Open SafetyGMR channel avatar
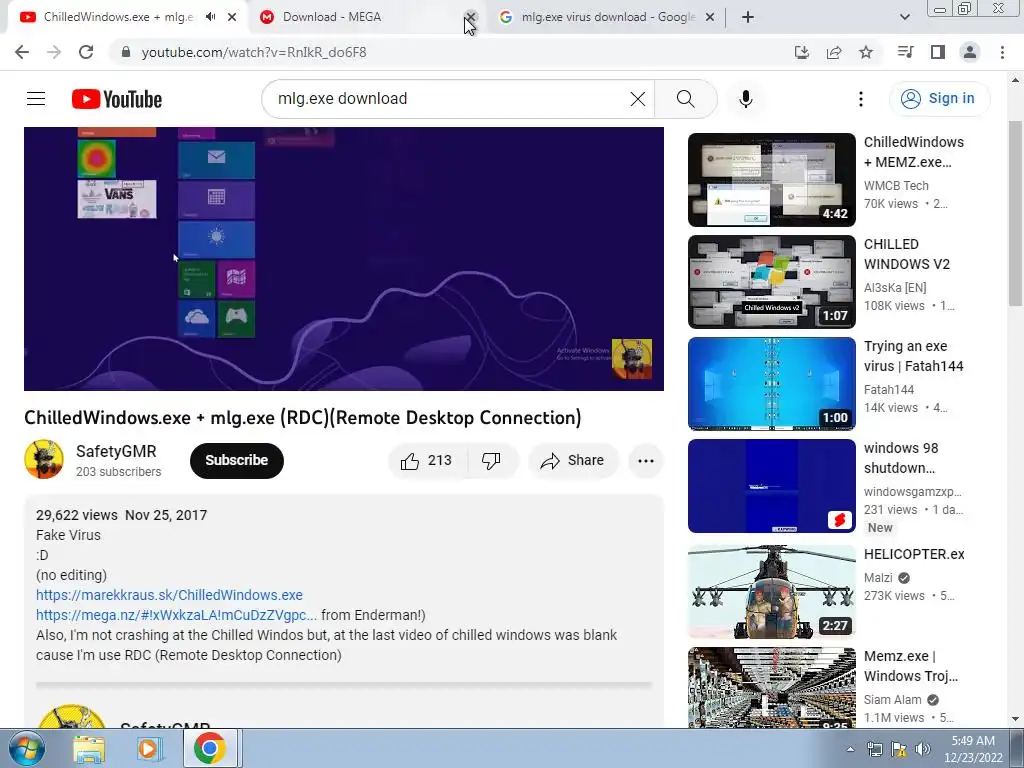 [x=44, y=459]
